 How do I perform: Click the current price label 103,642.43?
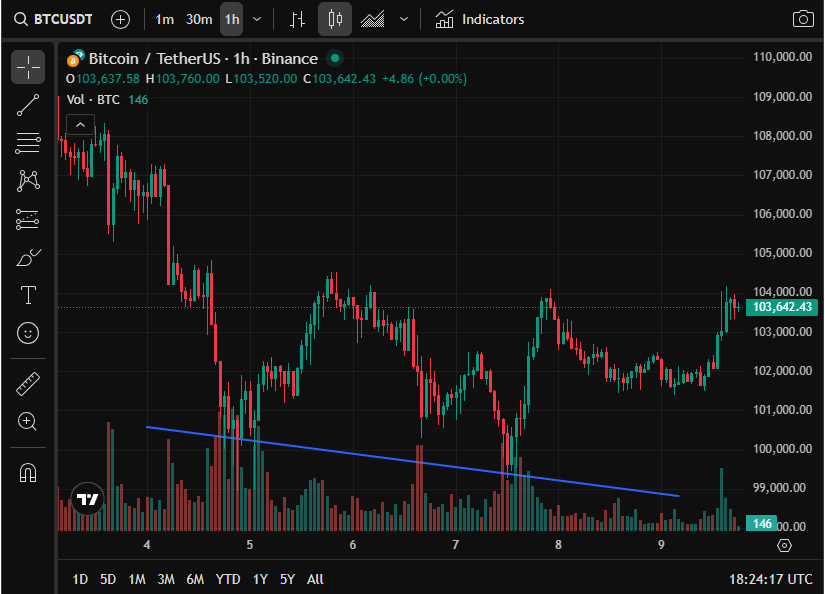coord(782,307)
